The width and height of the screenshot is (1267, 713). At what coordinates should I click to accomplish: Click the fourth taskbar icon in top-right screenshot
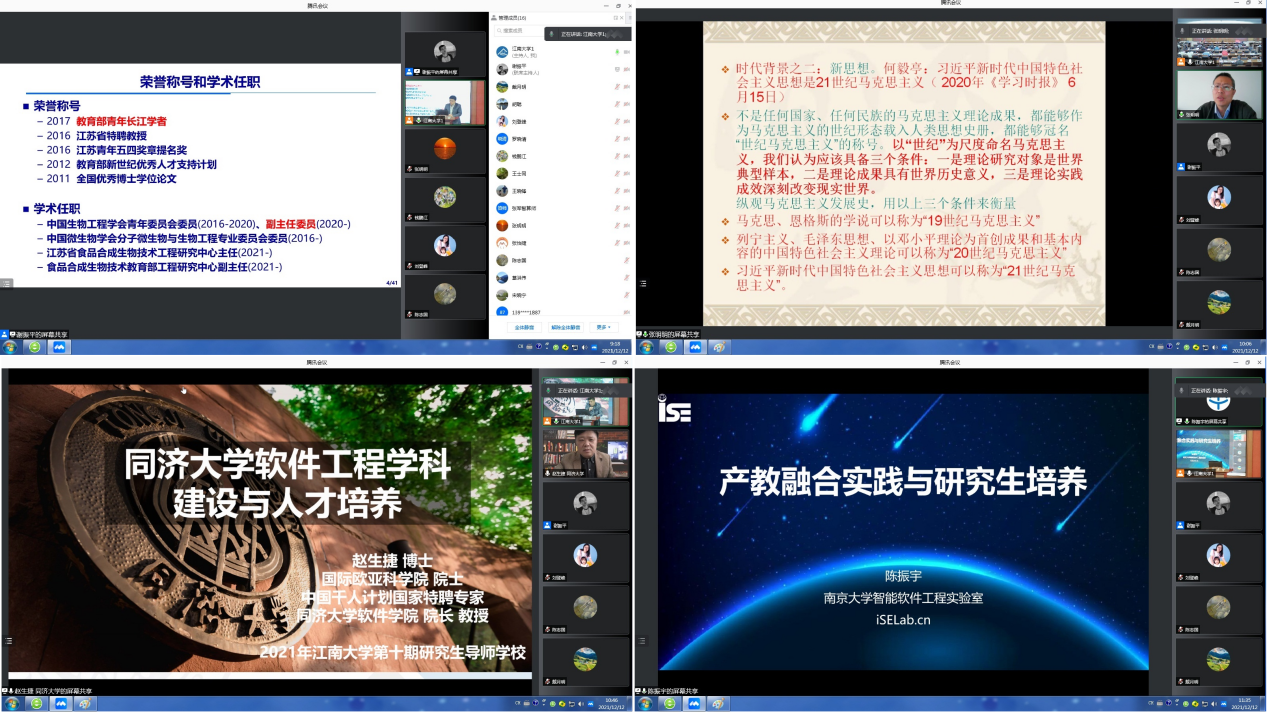coord(718,347)
